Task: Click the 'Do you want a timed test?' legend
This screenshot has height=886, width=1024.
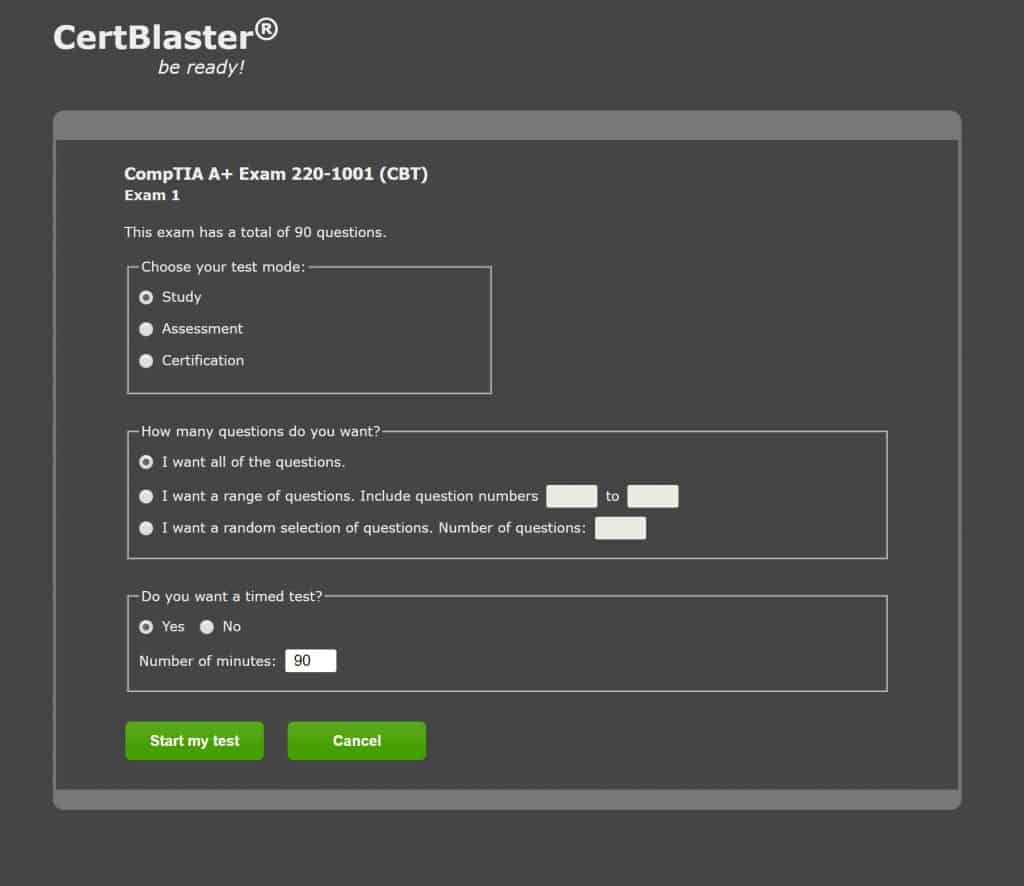Action: pos(232,596)
